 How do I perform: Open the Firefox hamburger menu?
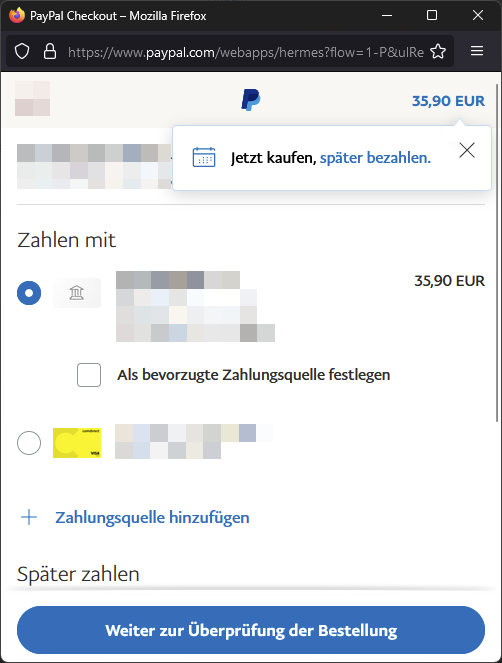[x=477, y=51]
